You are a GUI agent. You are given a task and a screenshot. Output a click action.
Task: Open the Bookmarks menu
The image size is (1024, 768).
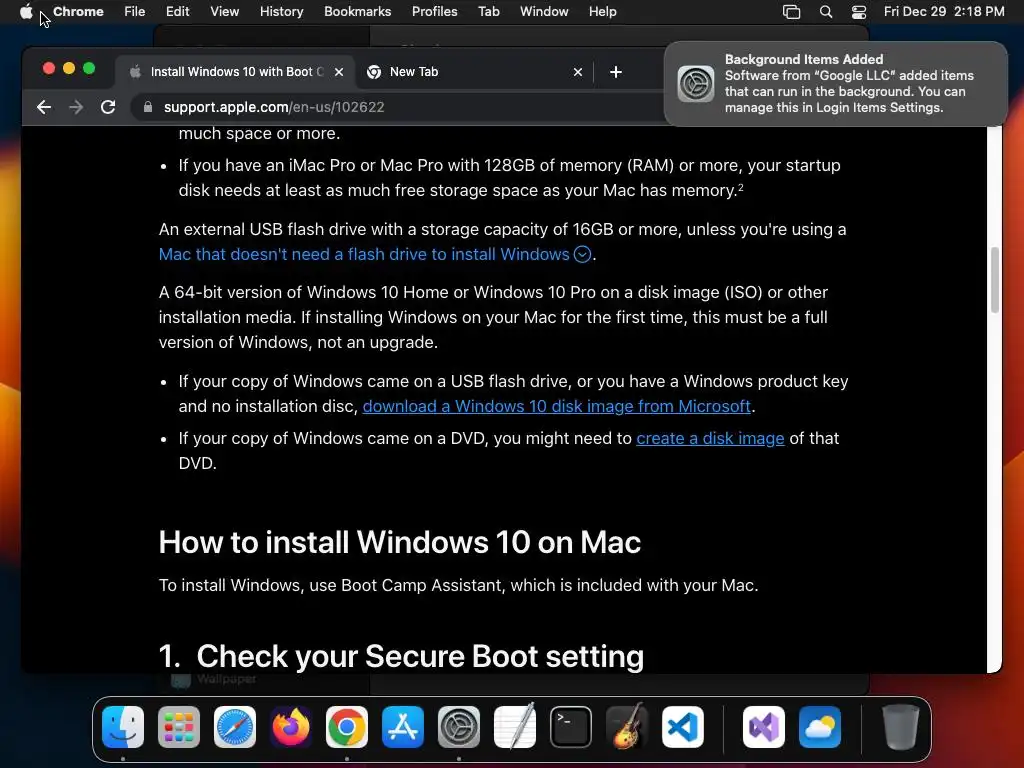[x=357, y=12]
